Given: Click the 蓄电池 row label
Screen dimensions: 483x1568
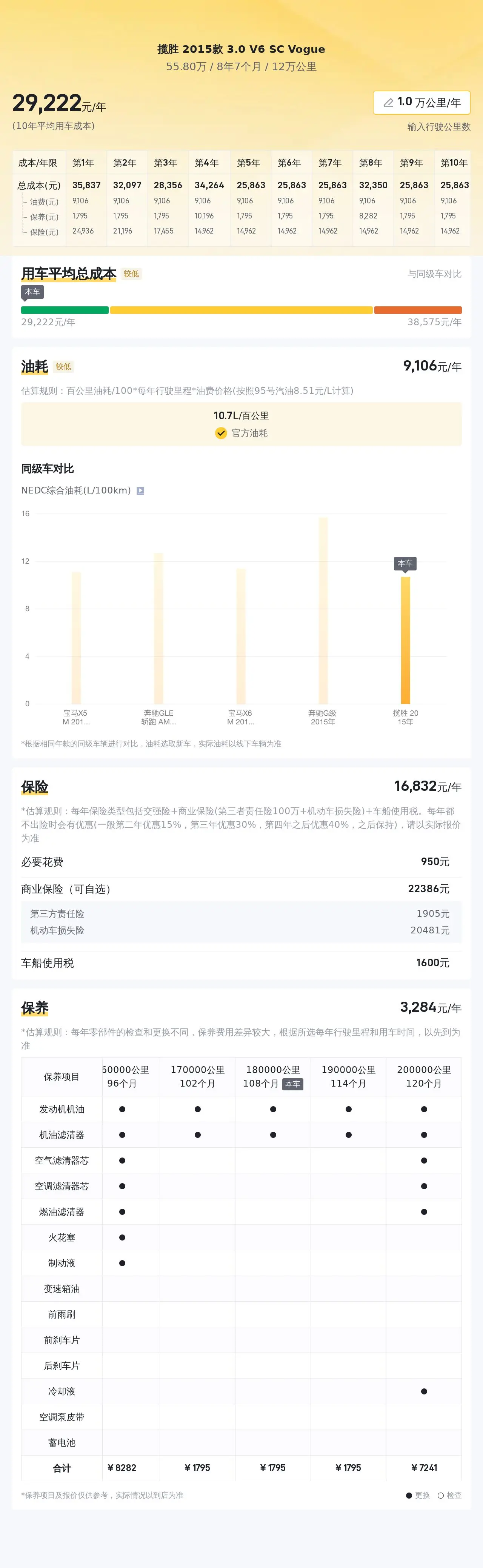Looking at the screenshot, I should [x=62, y=1443].
